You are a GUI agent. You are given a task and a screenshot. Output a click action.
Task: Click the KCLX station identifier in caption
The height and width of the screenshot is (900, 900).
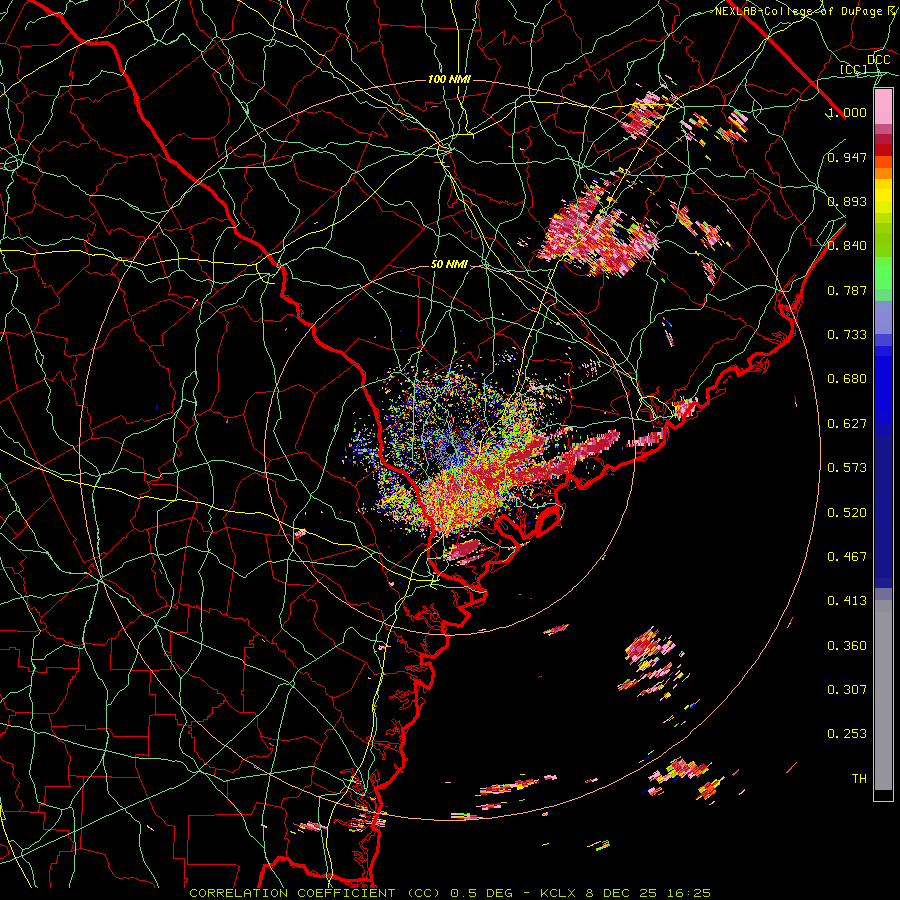pyautogui.click(x=560, y=893)
